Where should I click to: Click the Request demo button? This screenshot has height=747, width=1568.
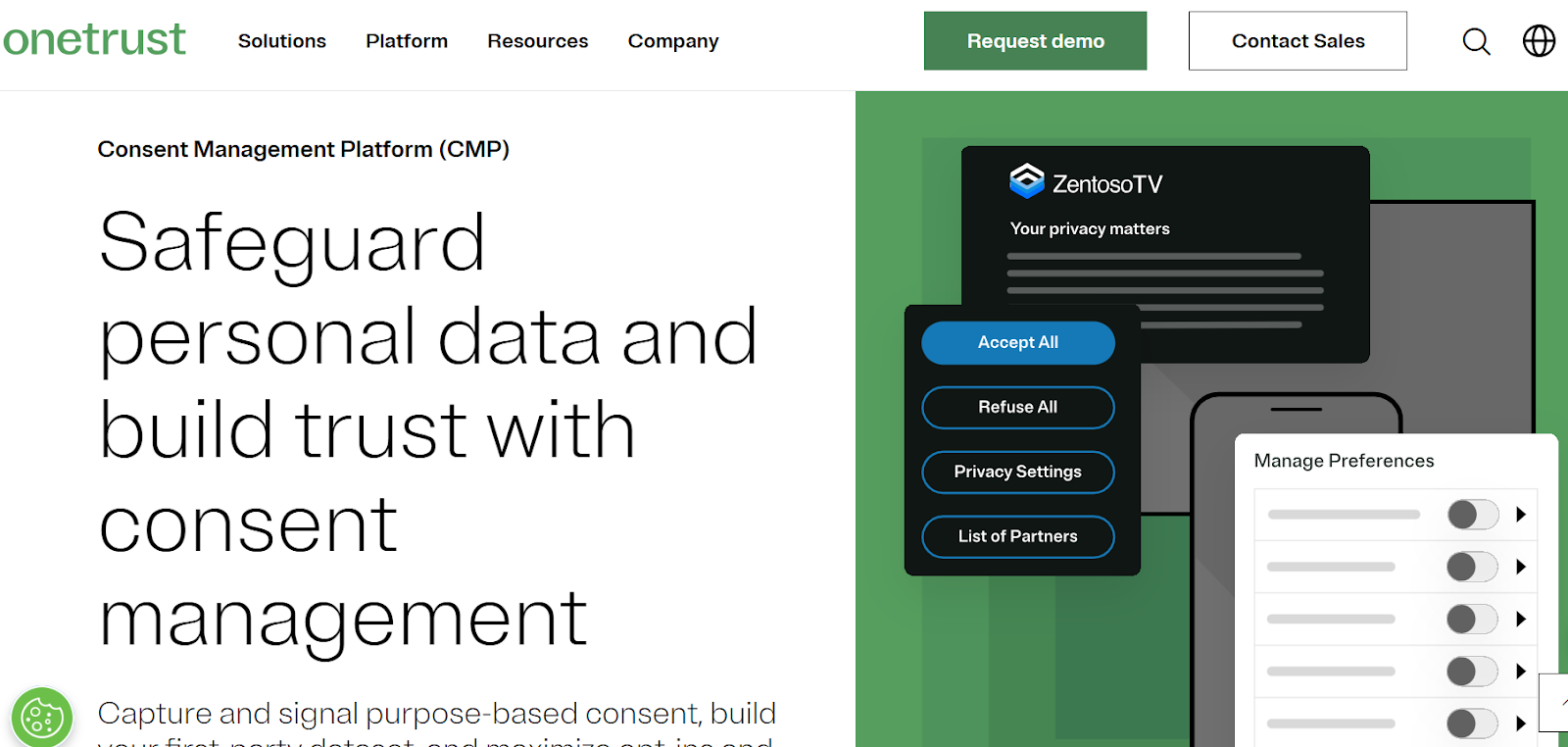pos(1035,41)
